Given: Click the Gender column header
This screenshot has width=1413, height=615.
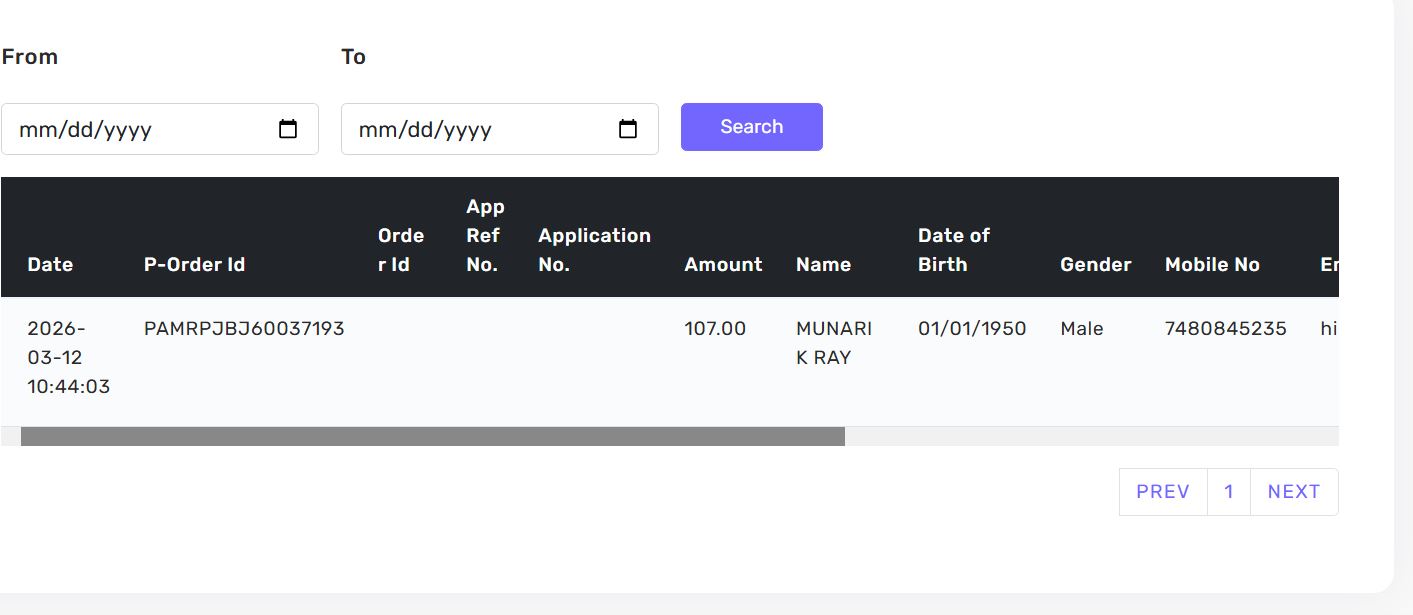Looking at the screenshot, I should point(1095,264).
